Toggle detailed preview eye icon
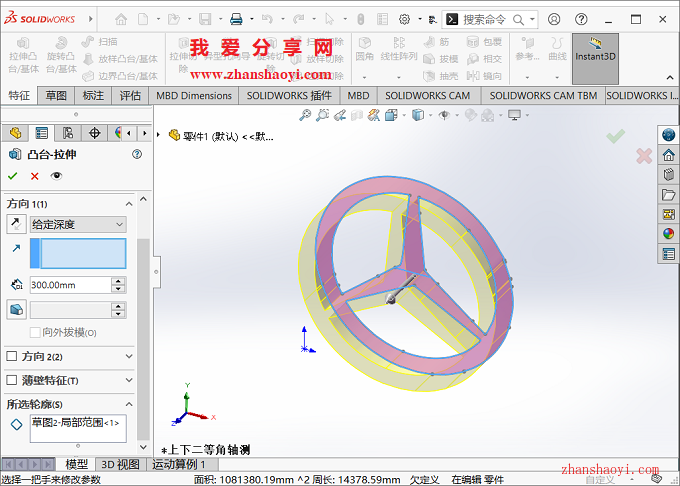Screen dimensions: 680x486 point(56,176)
